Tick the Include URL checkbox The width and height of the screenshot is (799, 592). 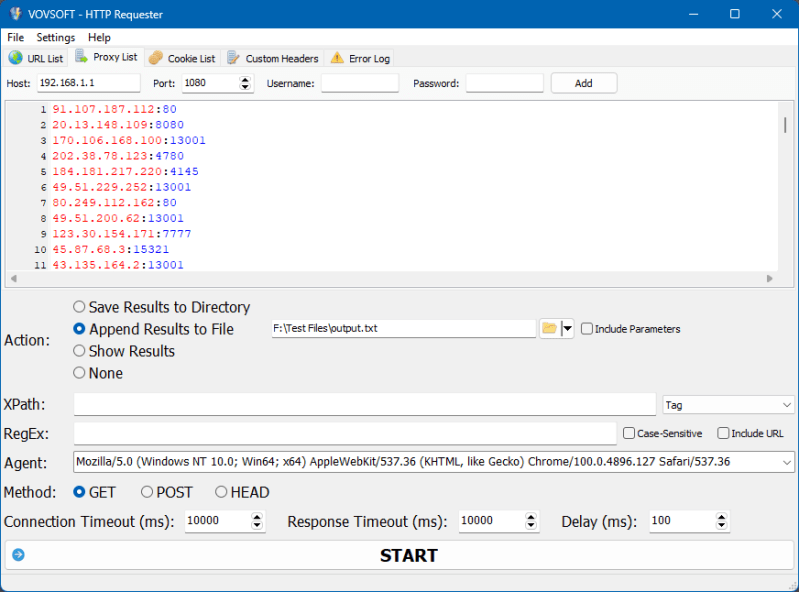723,433
